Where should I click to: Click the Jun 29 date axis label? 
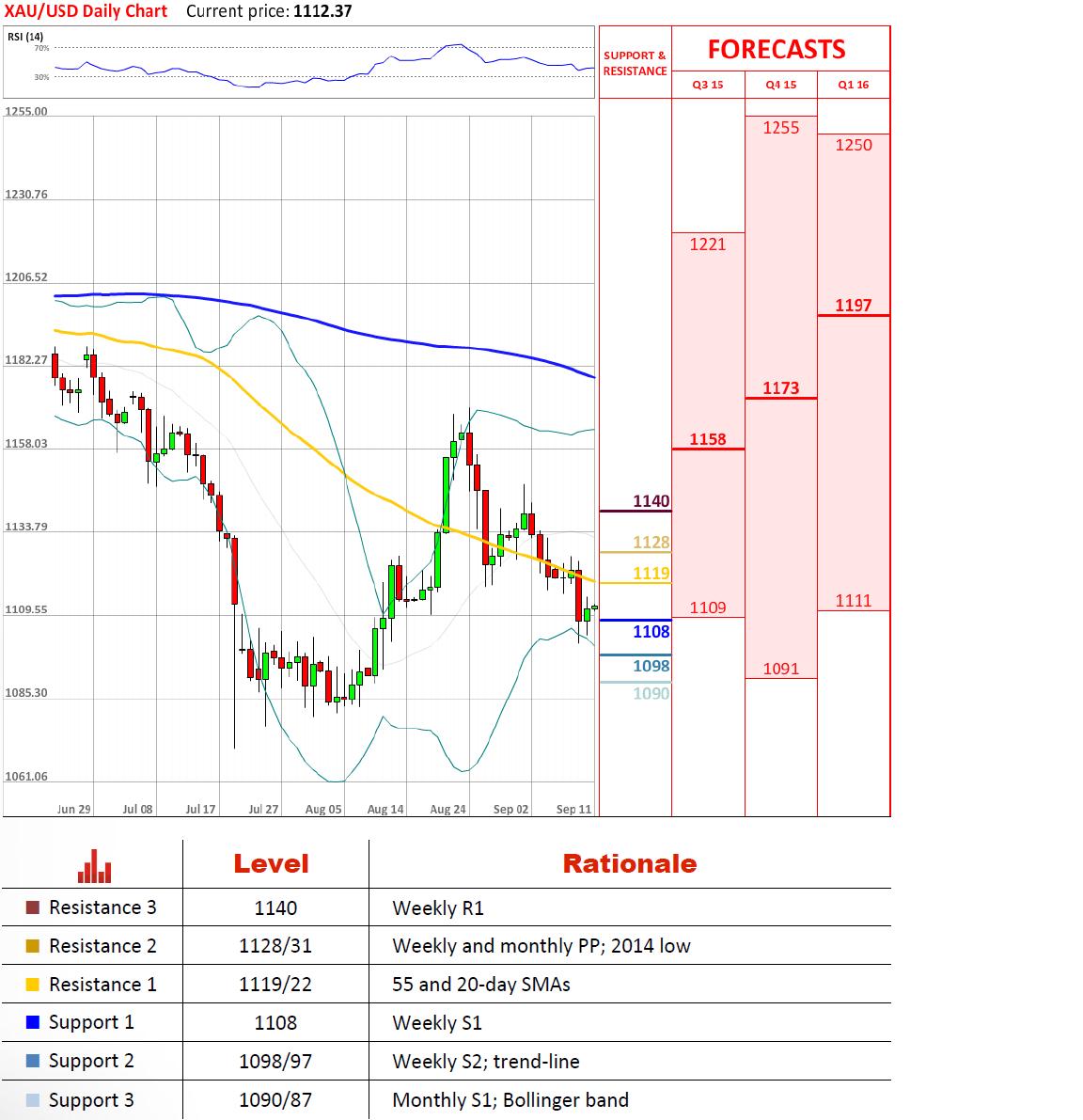click(x=74, y=810)
